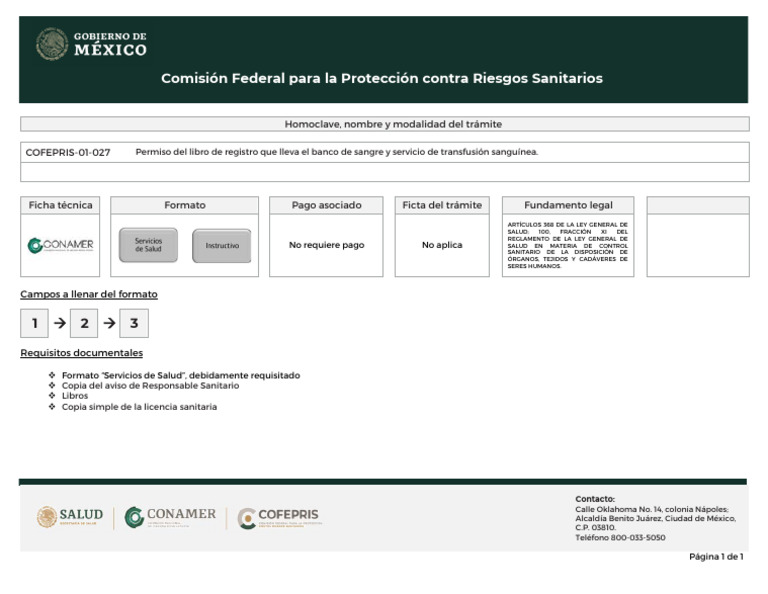This screenshot has height=594, width=768.
Task: Click the 'No requiere pago' text
Action: (x=327, y=245)
